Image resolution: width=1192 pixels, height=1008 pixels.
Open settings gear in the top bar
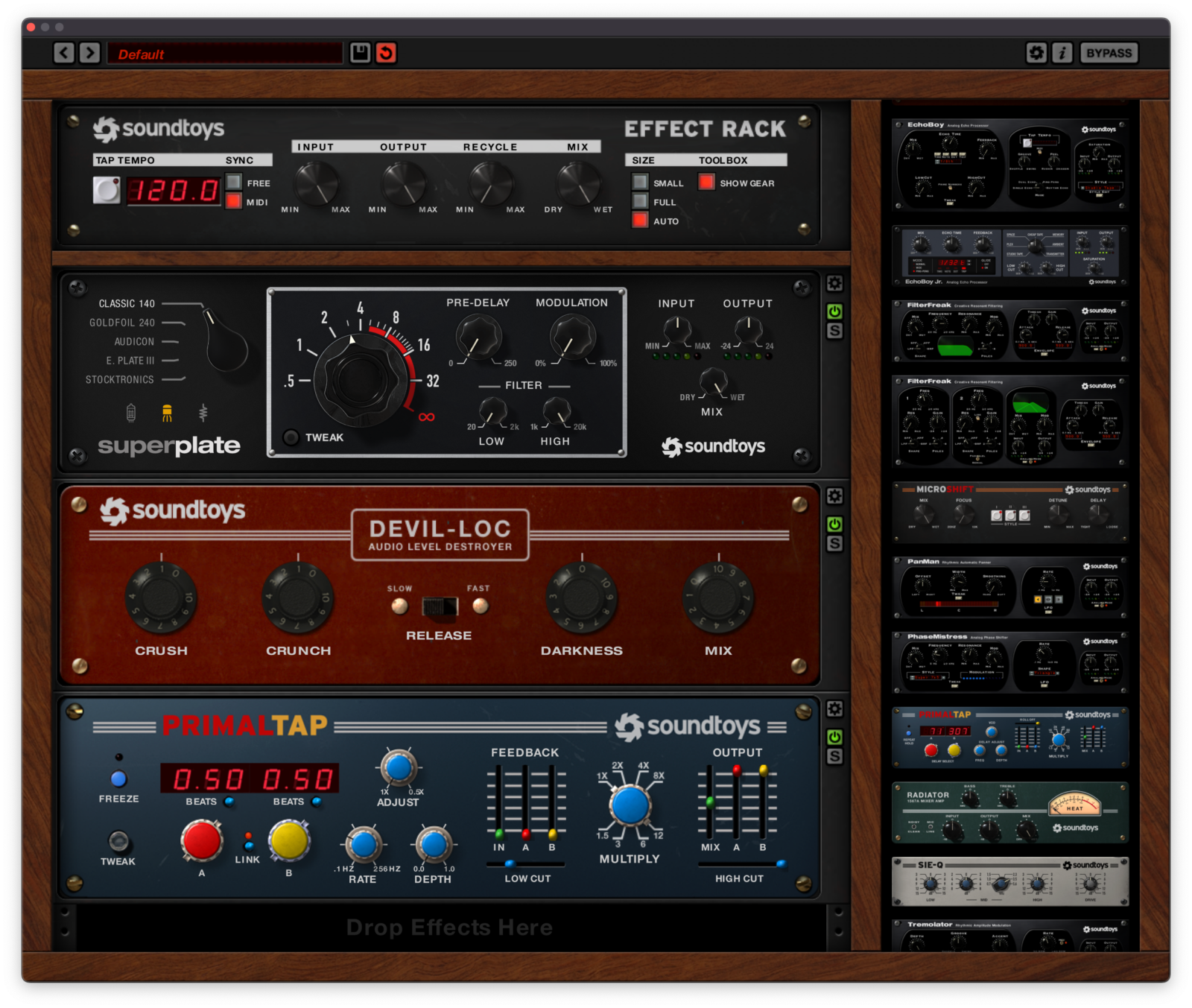[1036, 53]
